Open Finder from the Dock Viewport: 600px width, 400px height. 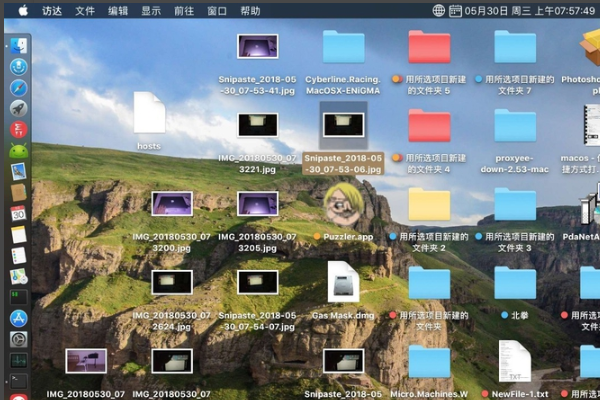[x=18, y=46]
